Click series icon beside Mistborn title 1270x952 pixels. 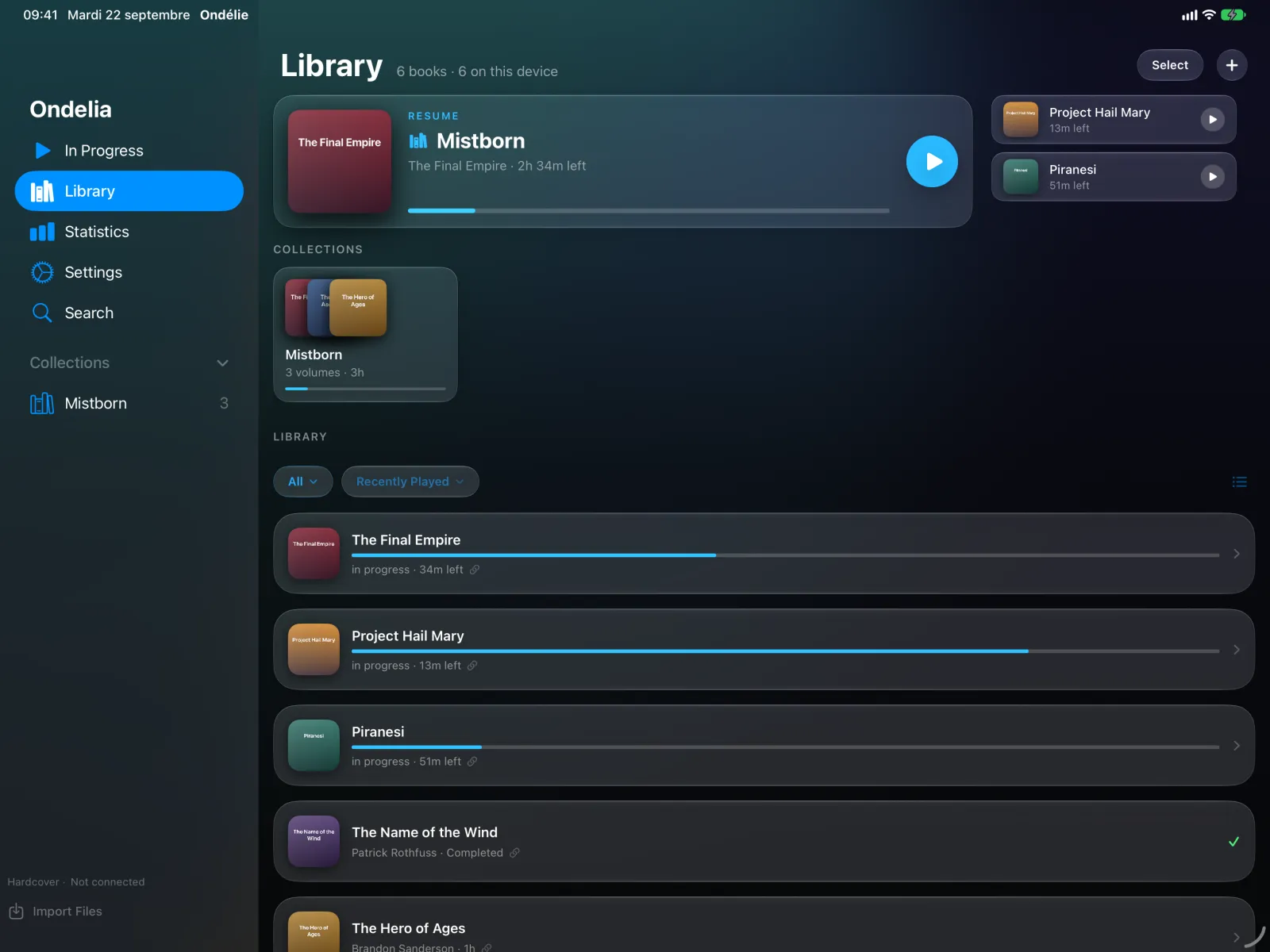click(x=418, y=141)
